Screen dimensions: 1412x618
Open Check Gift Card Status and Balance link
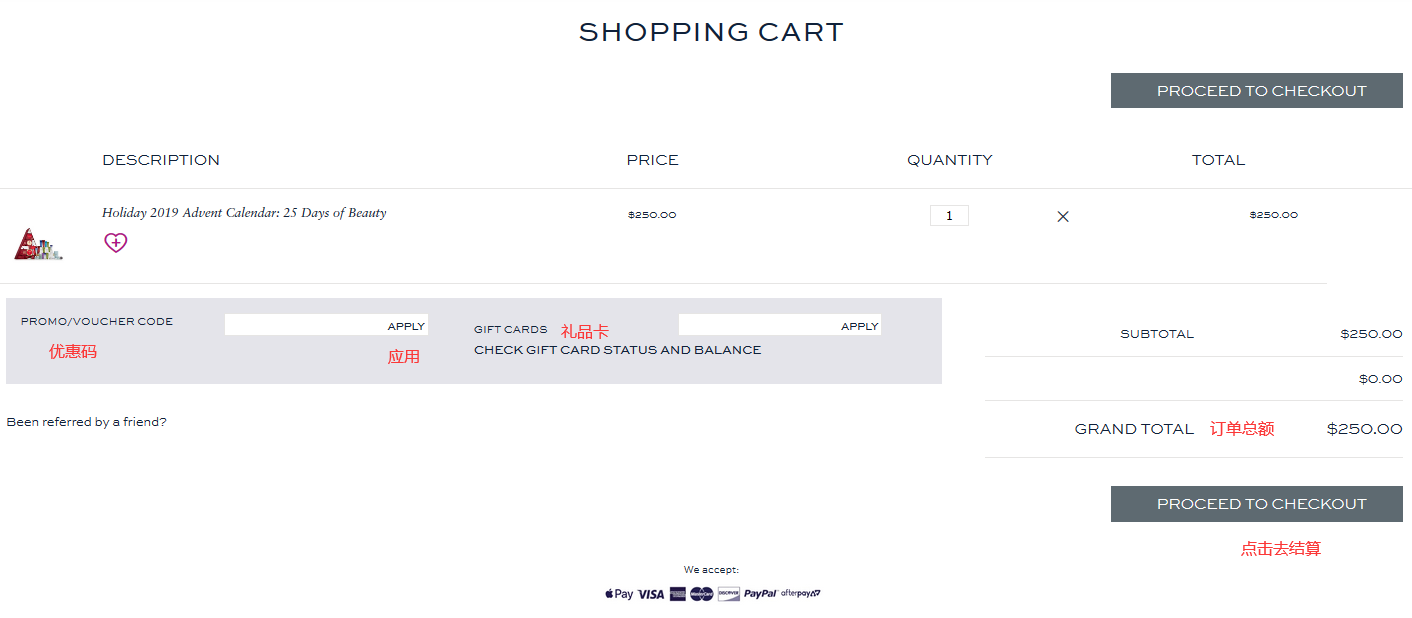pos(617,350)
